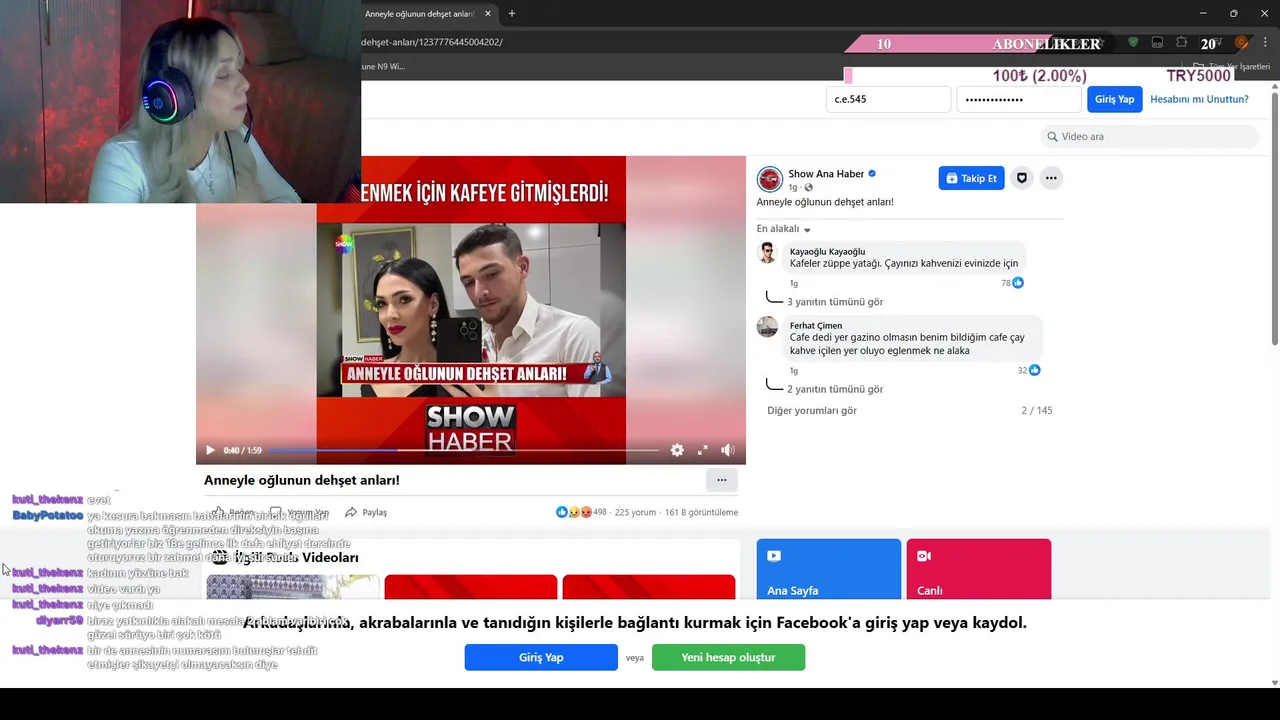The image size is (1280, 720).
Task: Open video settings gear
Action: [677, 450]
